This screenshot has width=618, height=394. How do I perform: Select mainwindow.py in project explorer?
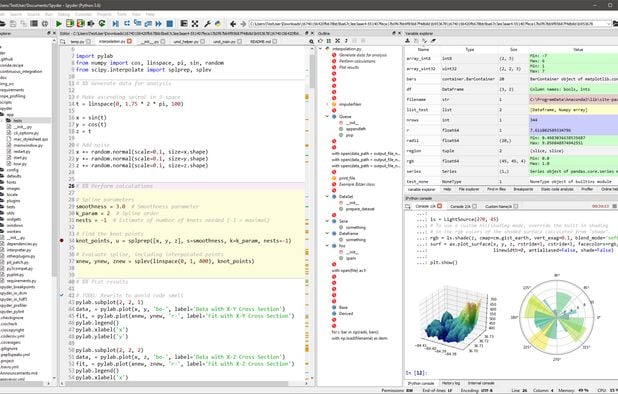(28, 145)
